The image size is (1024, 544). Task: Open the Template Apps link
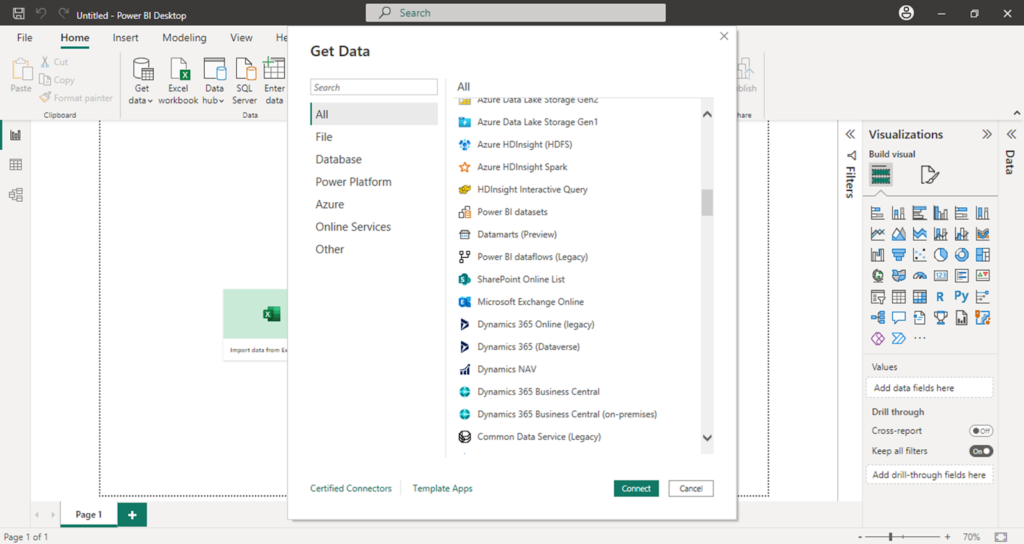(442, 488)
